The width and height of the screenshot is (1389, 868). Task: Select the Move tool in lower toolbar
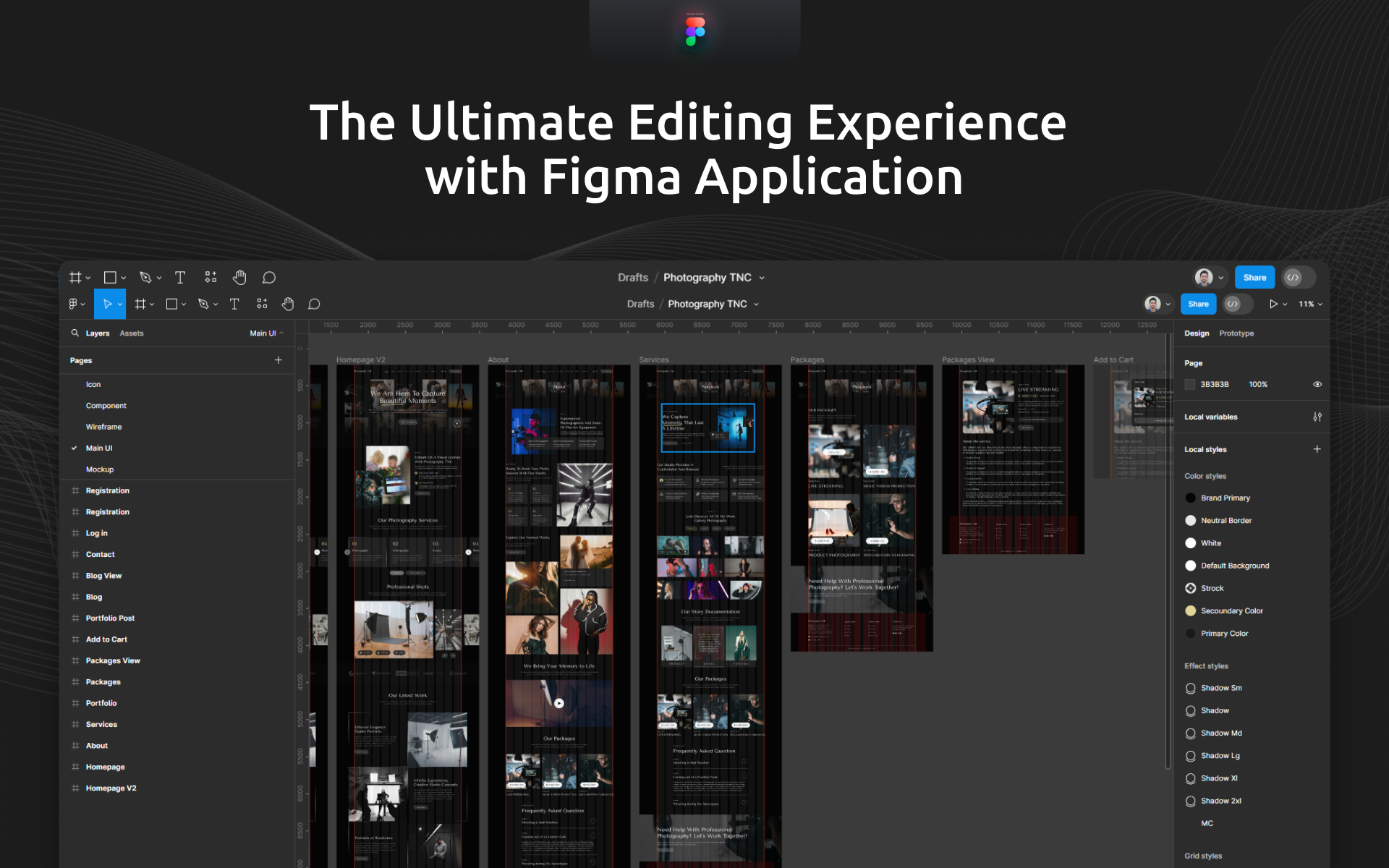click(x=107, y=304)
